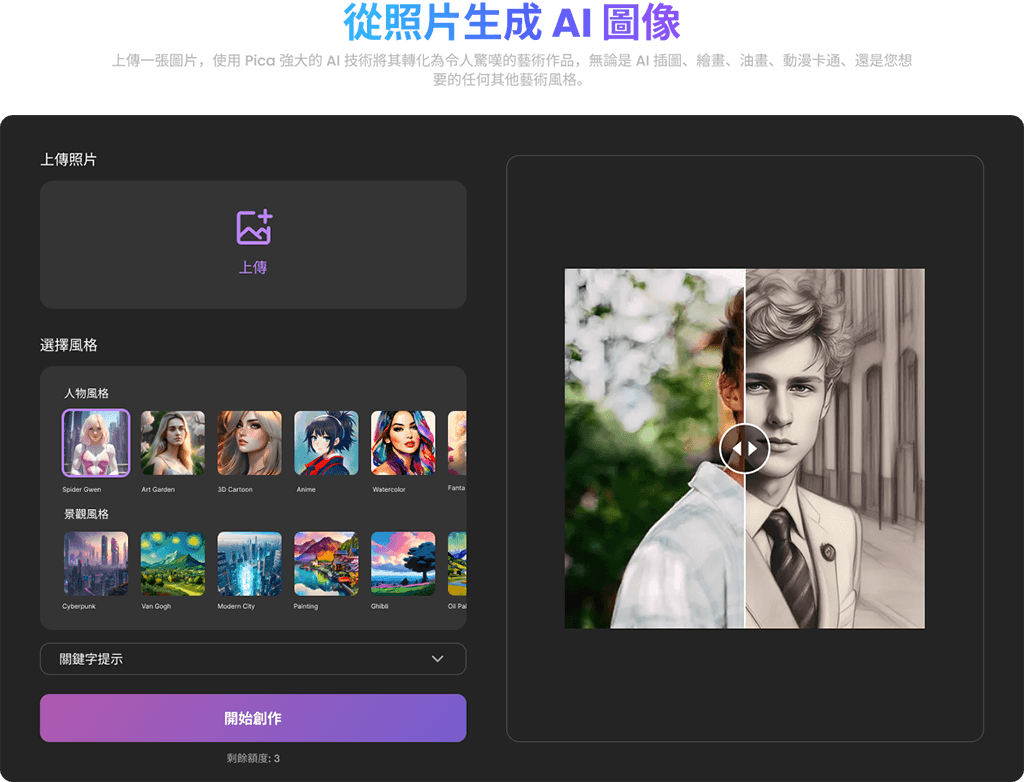
Task: Click the 3D Cartoon caption text
Action: pos(235,489)
